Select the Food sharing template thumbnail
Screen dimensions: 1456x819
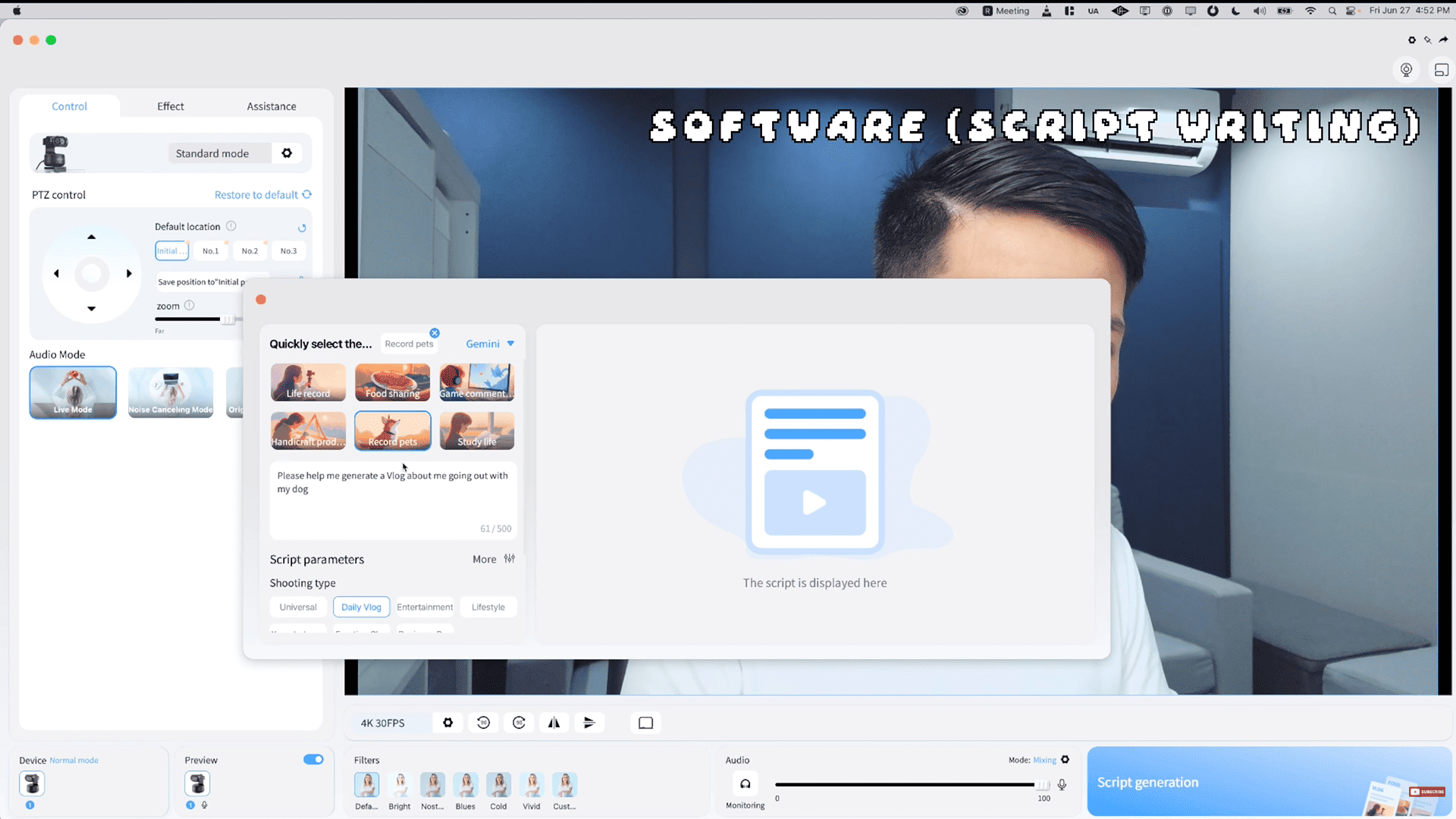pyautogui.click(x=393, y=382)
